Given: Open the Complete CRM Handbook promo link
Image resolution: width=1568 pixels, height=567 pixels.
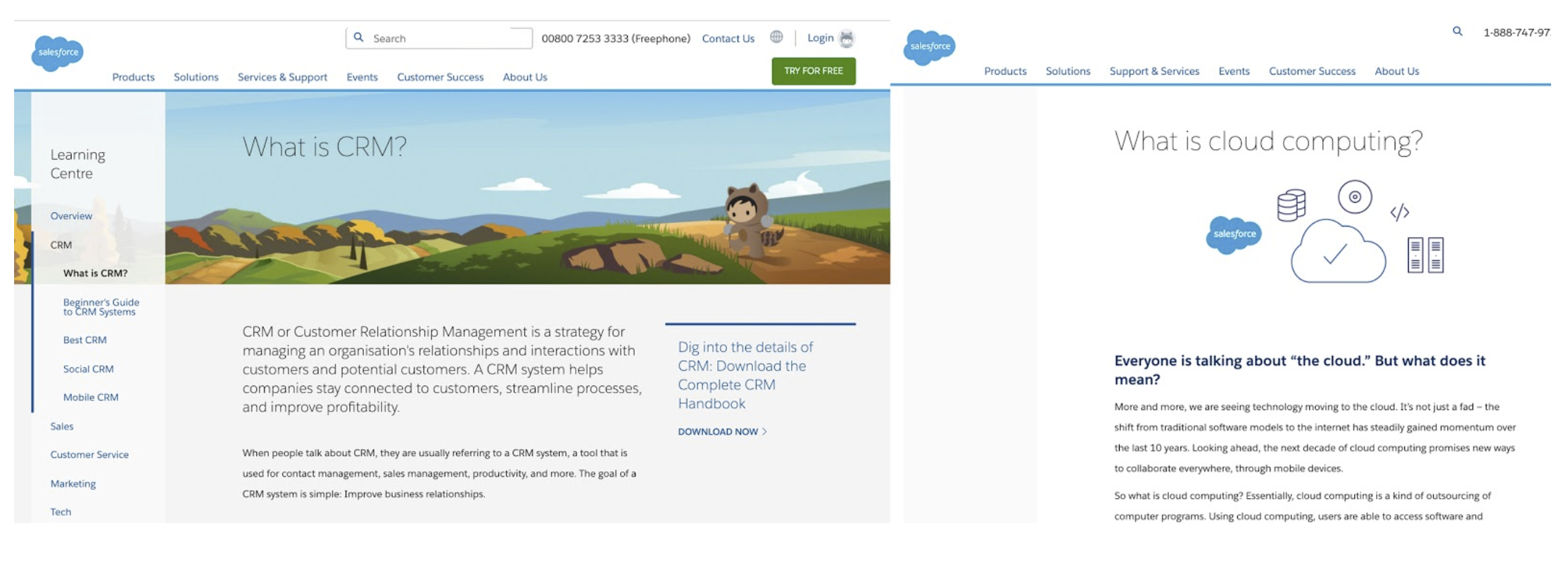Looking at the screenshot, I should tap(745, 376).
